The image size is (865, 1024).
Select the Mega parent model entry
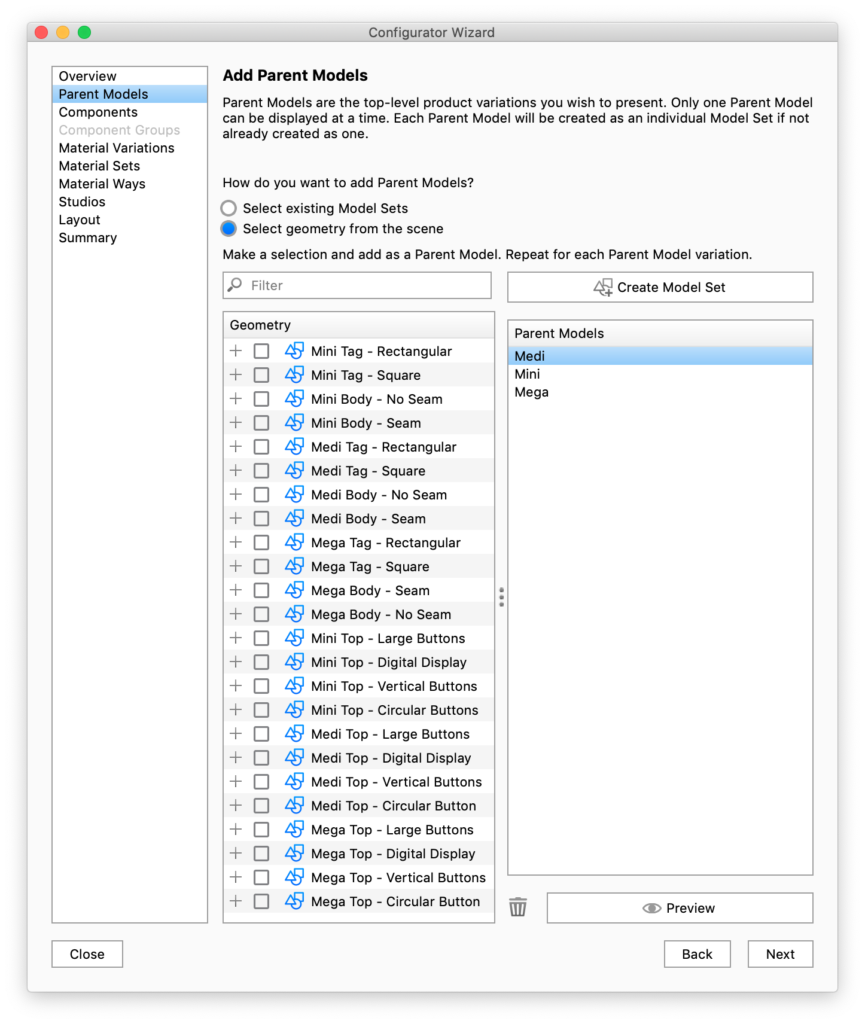tap(532, 392)
